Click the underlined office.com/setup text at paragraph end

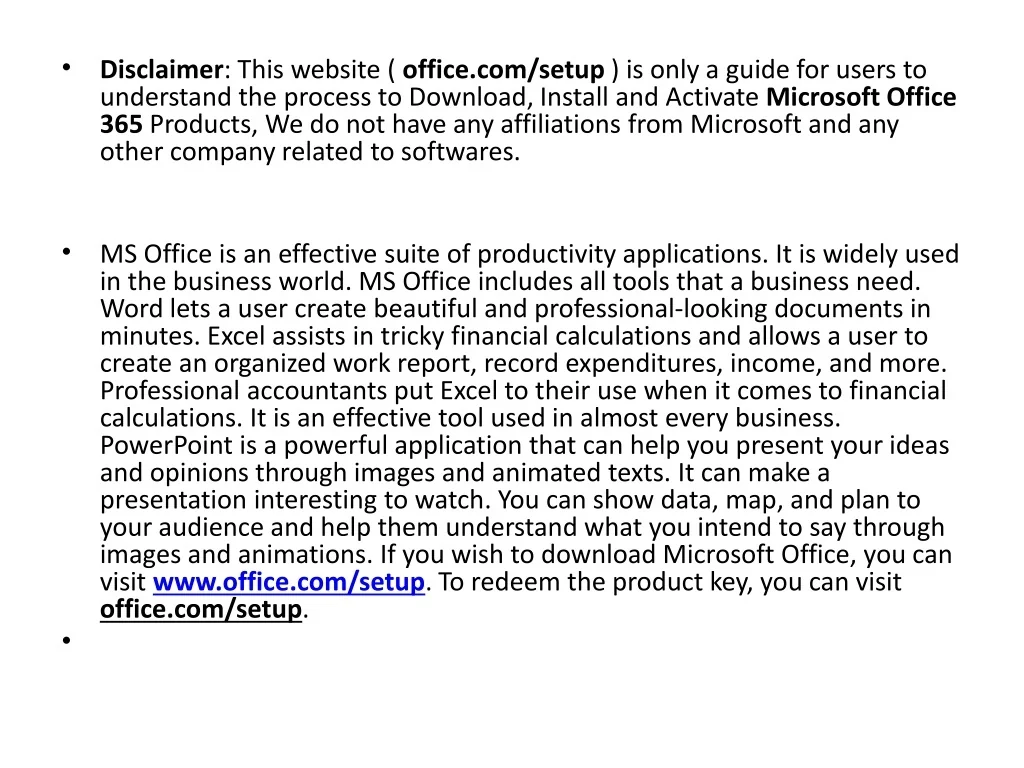pos(200,609)
